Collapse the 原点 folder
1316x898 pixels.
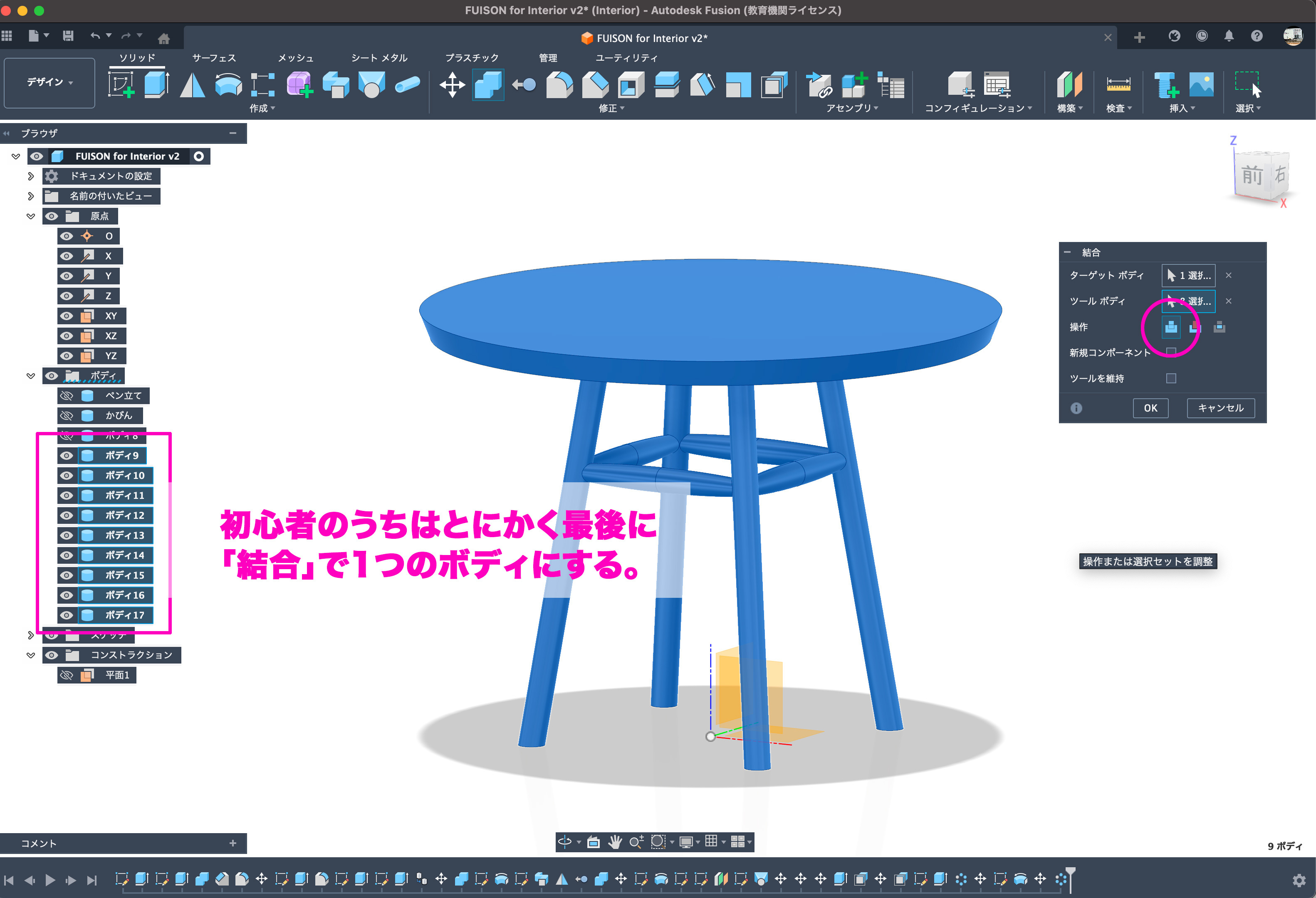pos(31,216)
